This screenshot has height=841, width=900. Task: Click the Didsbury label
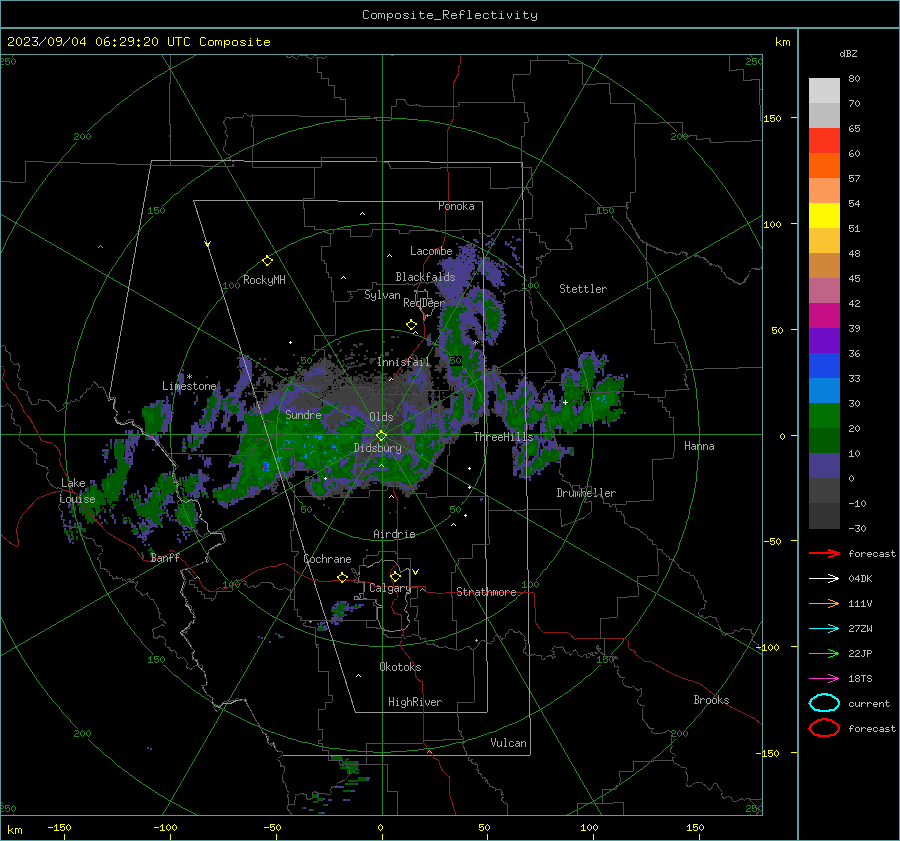click(377, 448)
